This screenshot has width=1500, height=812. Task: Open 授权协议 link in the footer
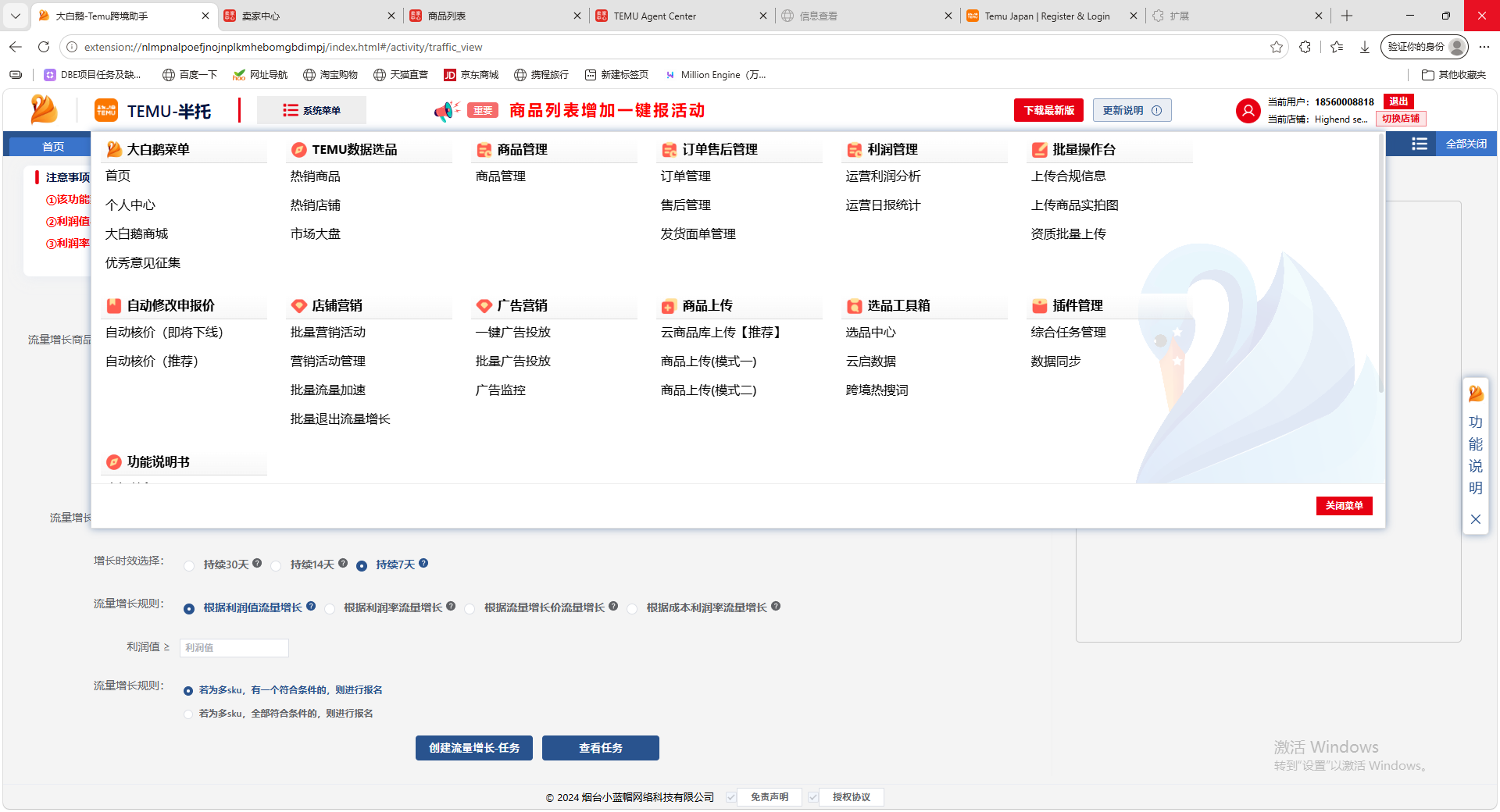point(852,797)
